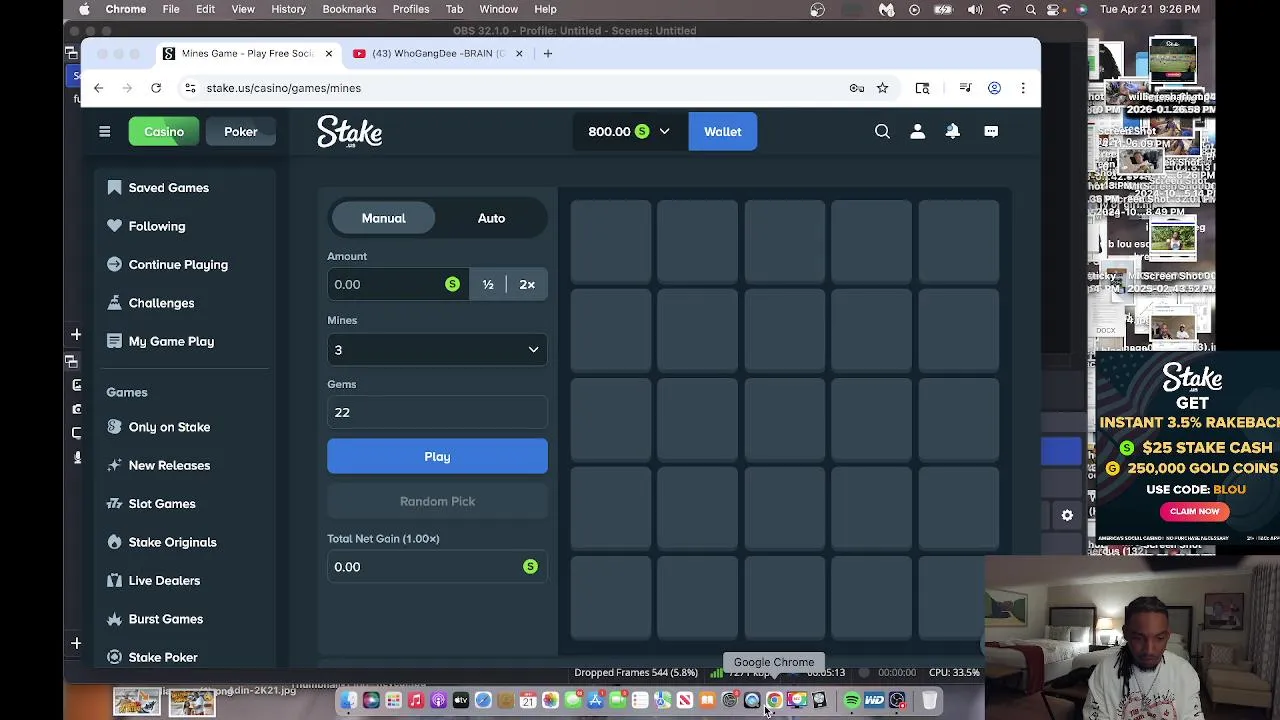
Task: Go back with Chrome's back arrow
Action: (98, 88)
